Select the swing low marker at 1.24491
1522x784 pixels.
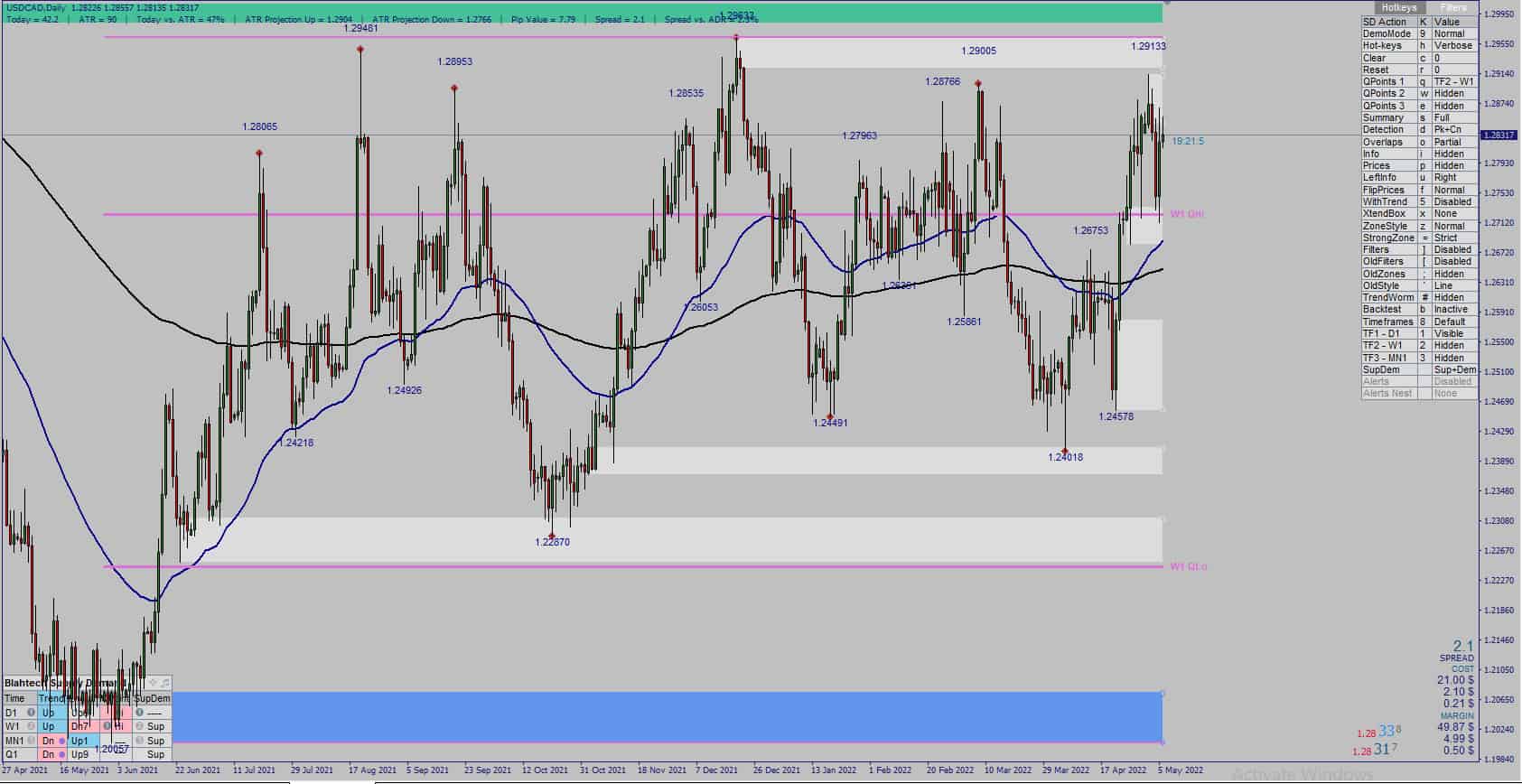(830, 416)
